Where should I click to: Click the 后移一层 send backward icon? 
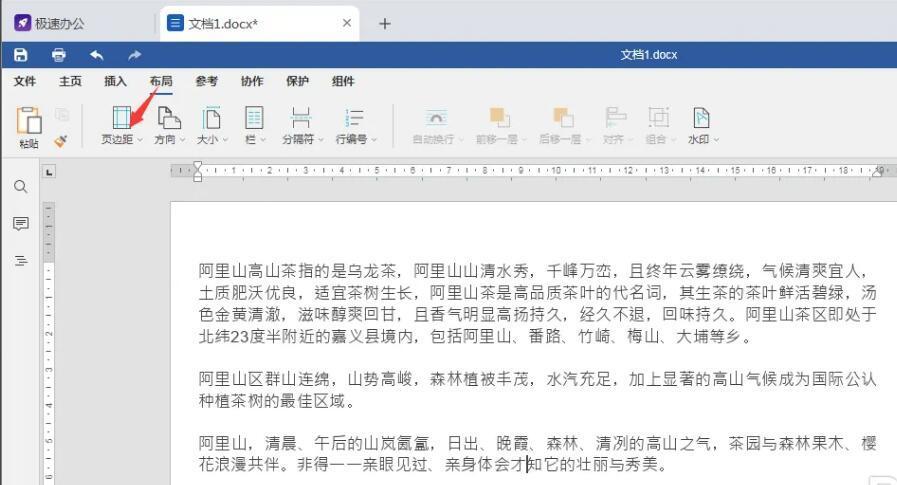[563, 117]
